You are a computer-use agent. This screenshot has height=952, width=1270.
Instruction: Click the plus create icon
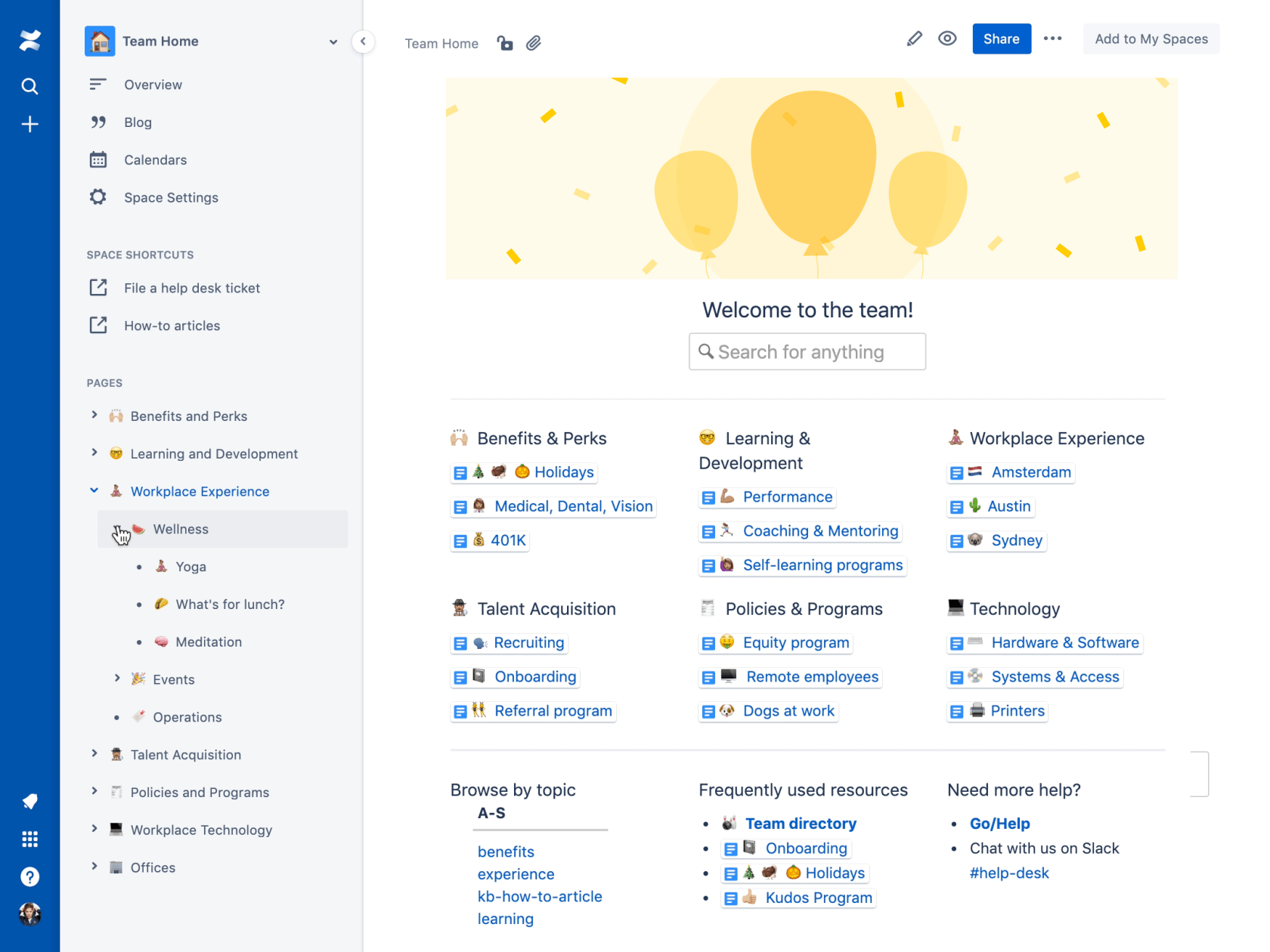pos(29,124)
